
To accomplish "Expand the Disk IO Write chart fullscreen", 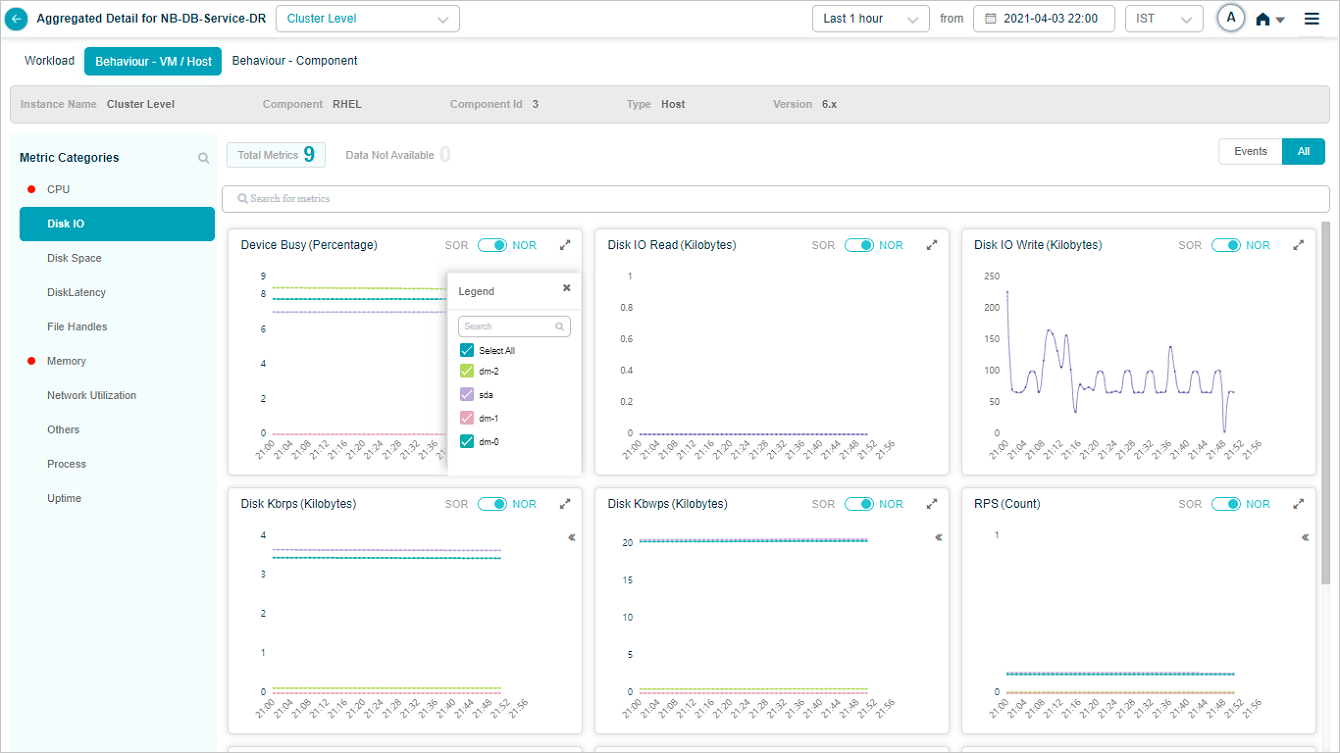I will click(x=1298, y=245).
